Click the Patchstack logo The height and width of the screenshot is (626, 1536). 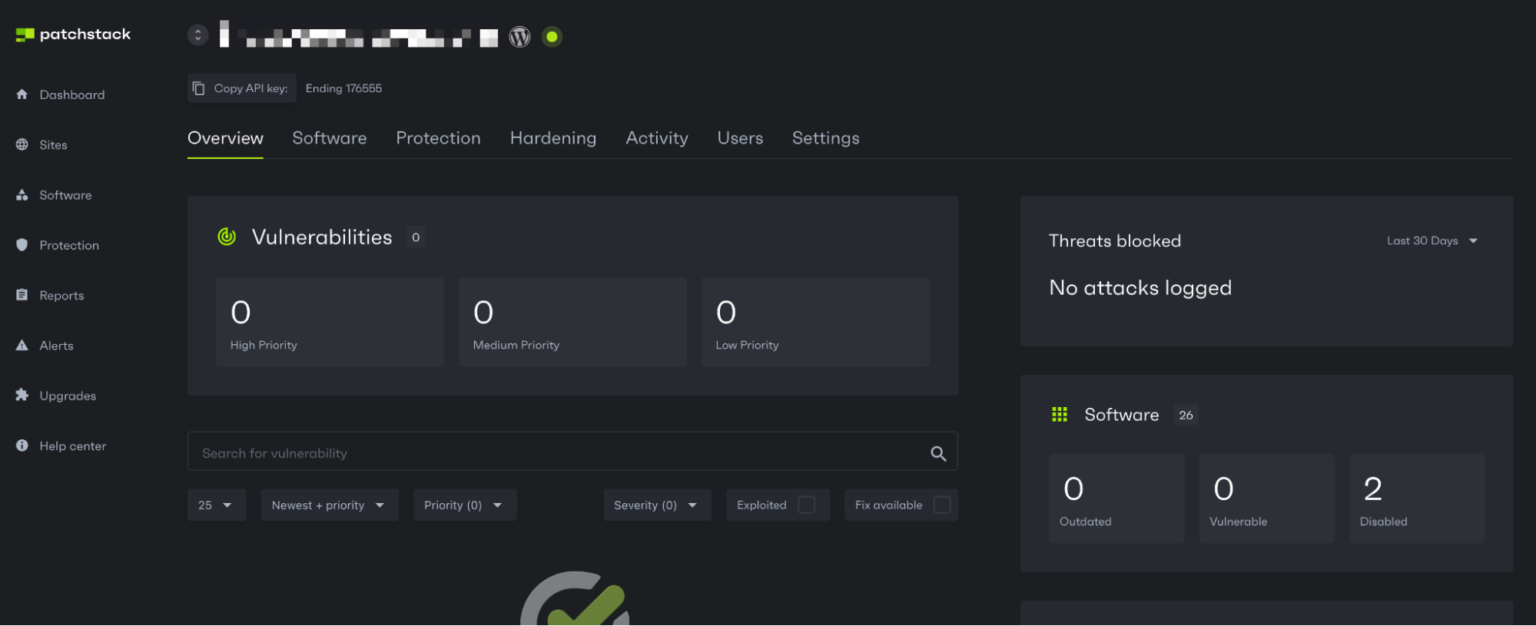[72, 33]
